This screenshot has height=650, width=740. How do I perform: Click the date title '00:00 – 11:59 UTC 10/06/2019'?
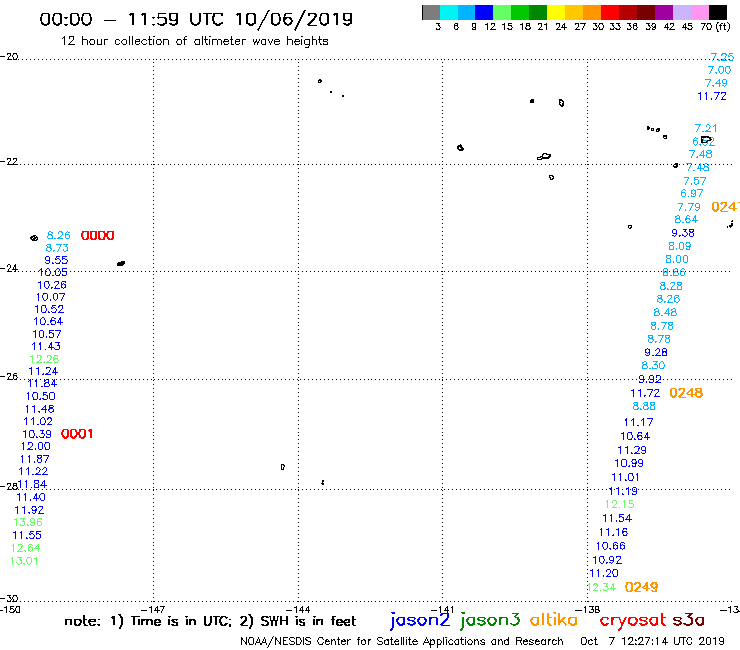pos(196,19)
